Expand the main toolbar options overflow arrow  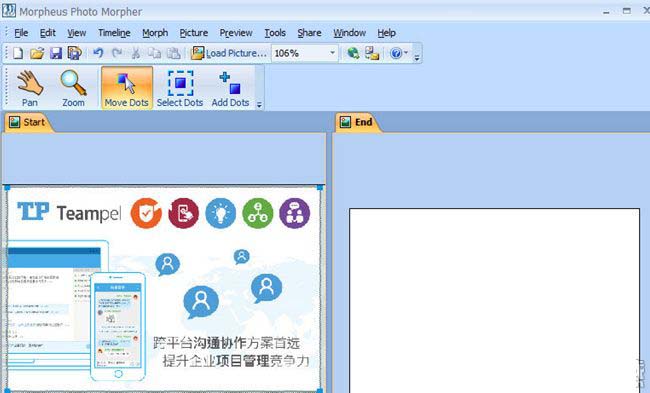click(x=417, y=57)
